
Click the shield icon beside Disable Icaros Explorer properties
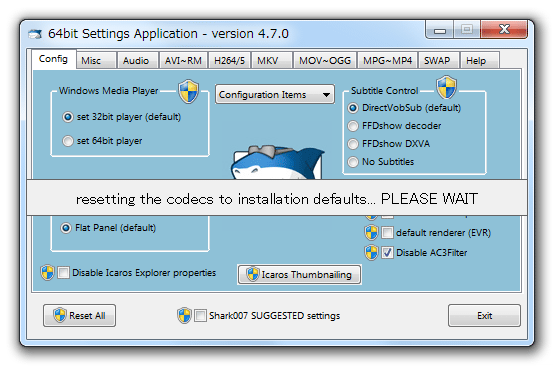point(47,273)
